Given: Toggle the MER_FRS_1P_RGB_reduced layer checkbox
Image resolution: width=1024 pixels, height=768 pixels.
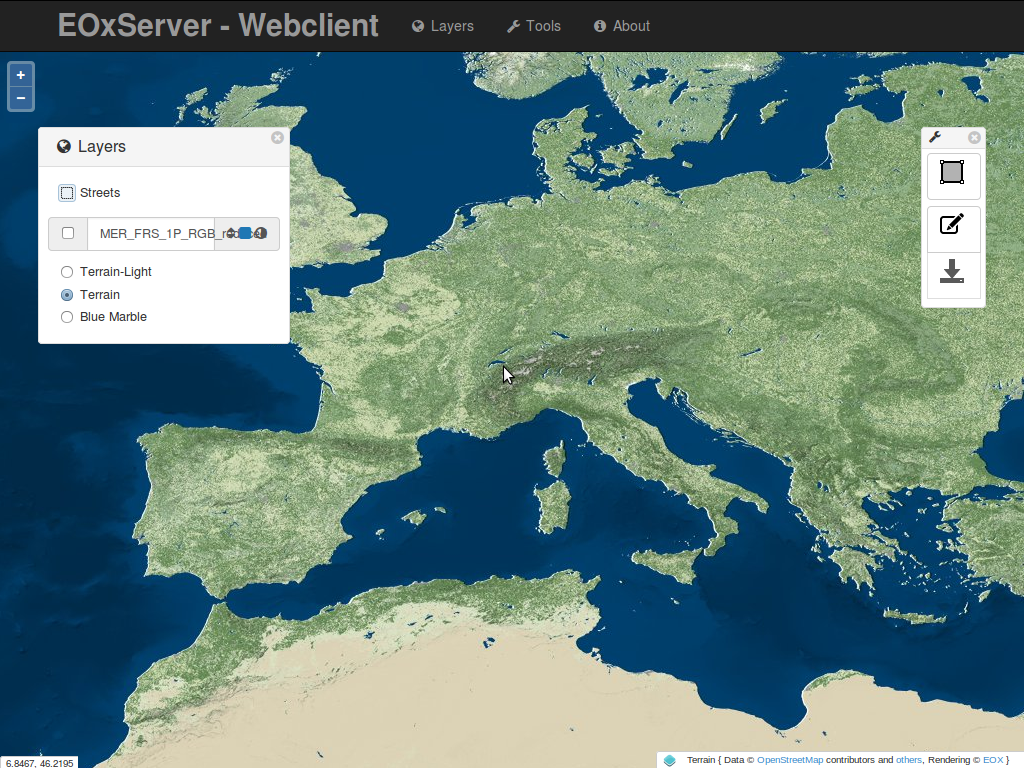Looking at the screenshot, I should click(68, 233).
